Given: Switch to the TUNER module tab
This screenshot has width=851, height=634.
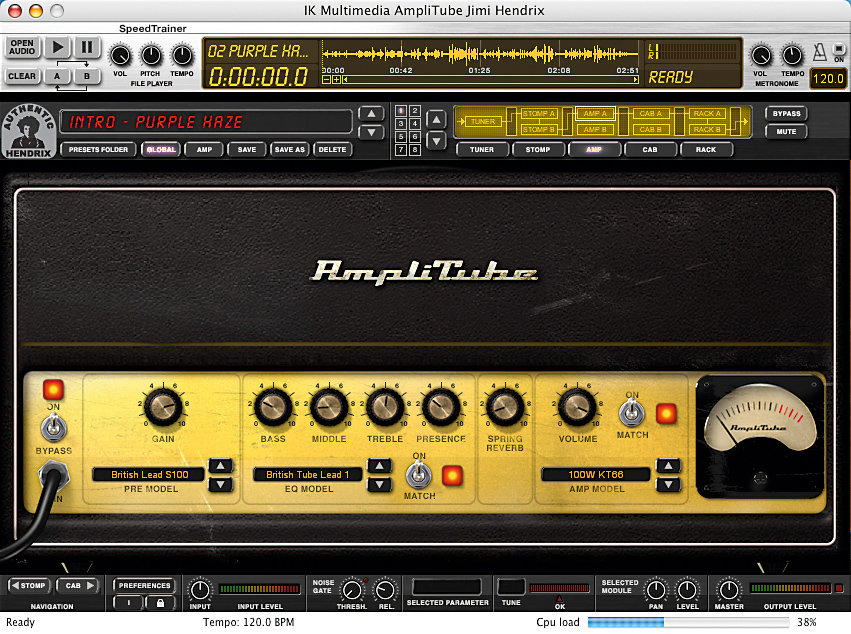Looking at the screenshot, I should 482,149.
